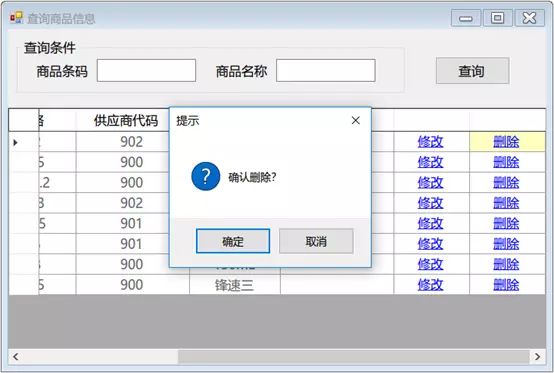Click 删除 link in seventh row
Image resolution: width=554 pixels, height=373 pixels.
pyautogui.click(x=506, y=265)
